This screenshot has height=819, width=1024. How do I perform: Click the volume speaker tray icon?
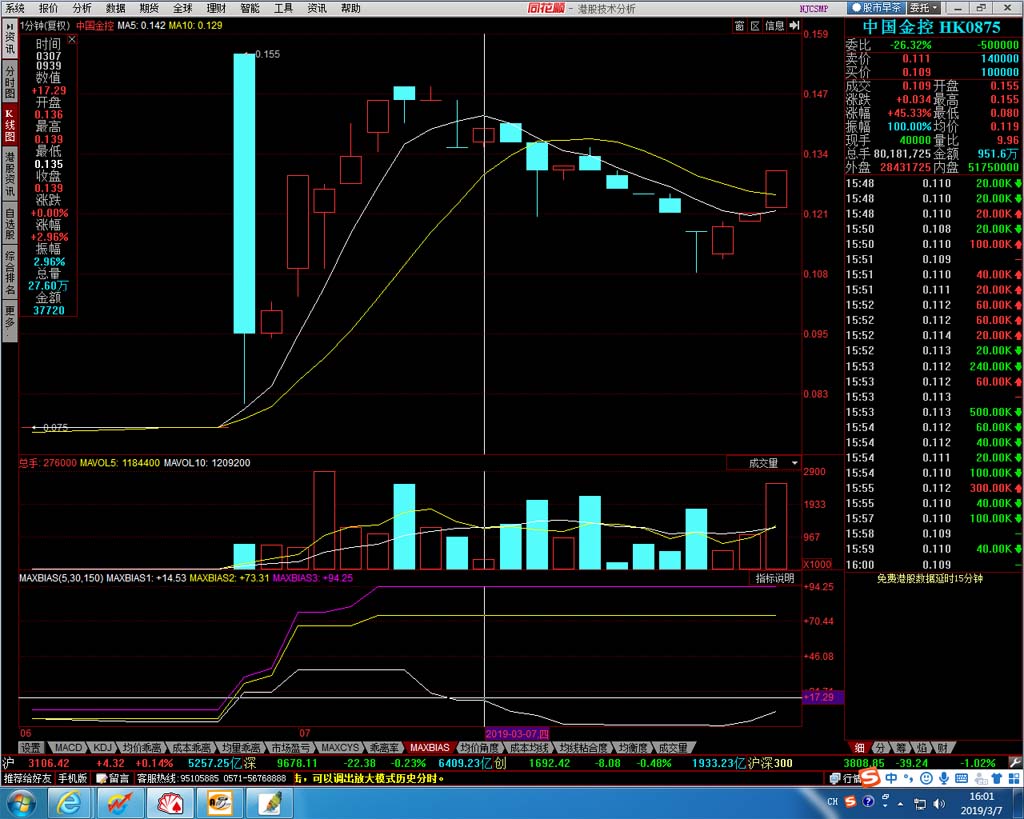point(938,803)
